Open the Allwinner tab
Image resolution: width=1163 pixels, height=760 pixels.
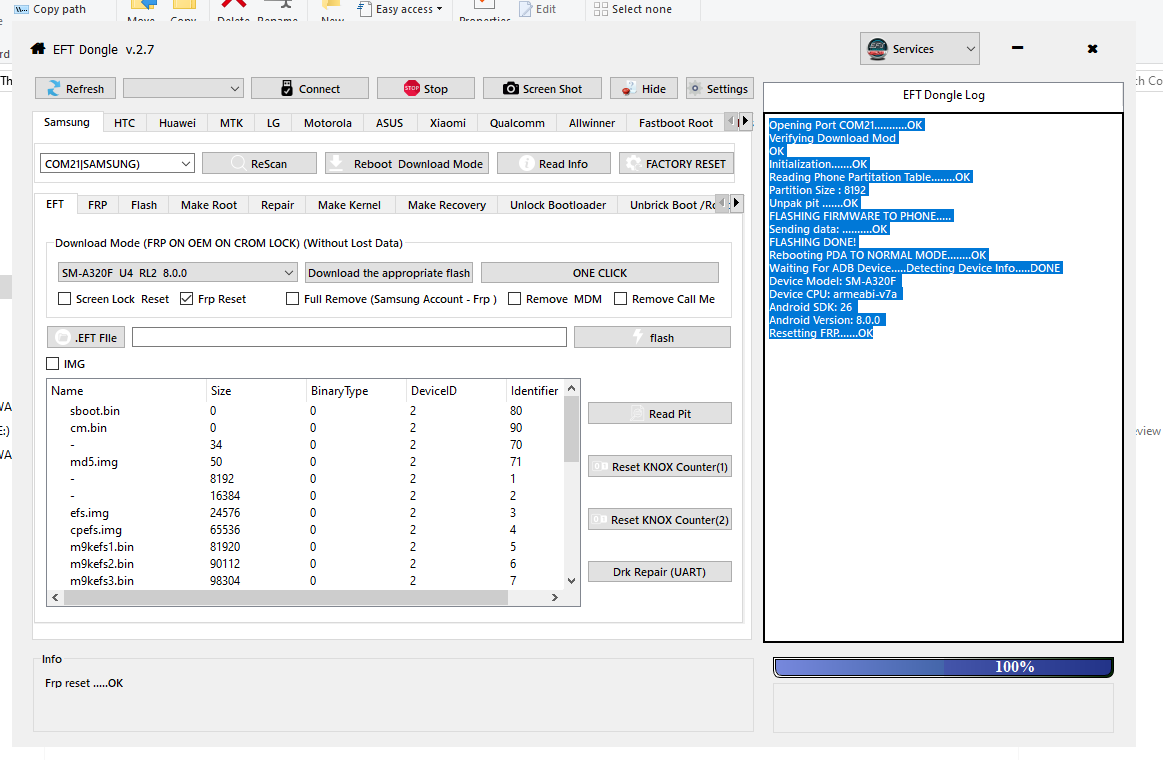tap(592, 123)
